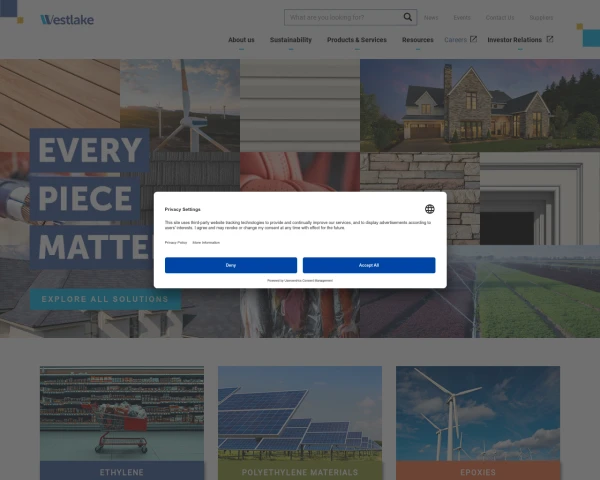Viewport: 600px width, 480px height.
Task: Click the external link icon beside Careers
Action: pyautogui.click(x=474, y=40)
